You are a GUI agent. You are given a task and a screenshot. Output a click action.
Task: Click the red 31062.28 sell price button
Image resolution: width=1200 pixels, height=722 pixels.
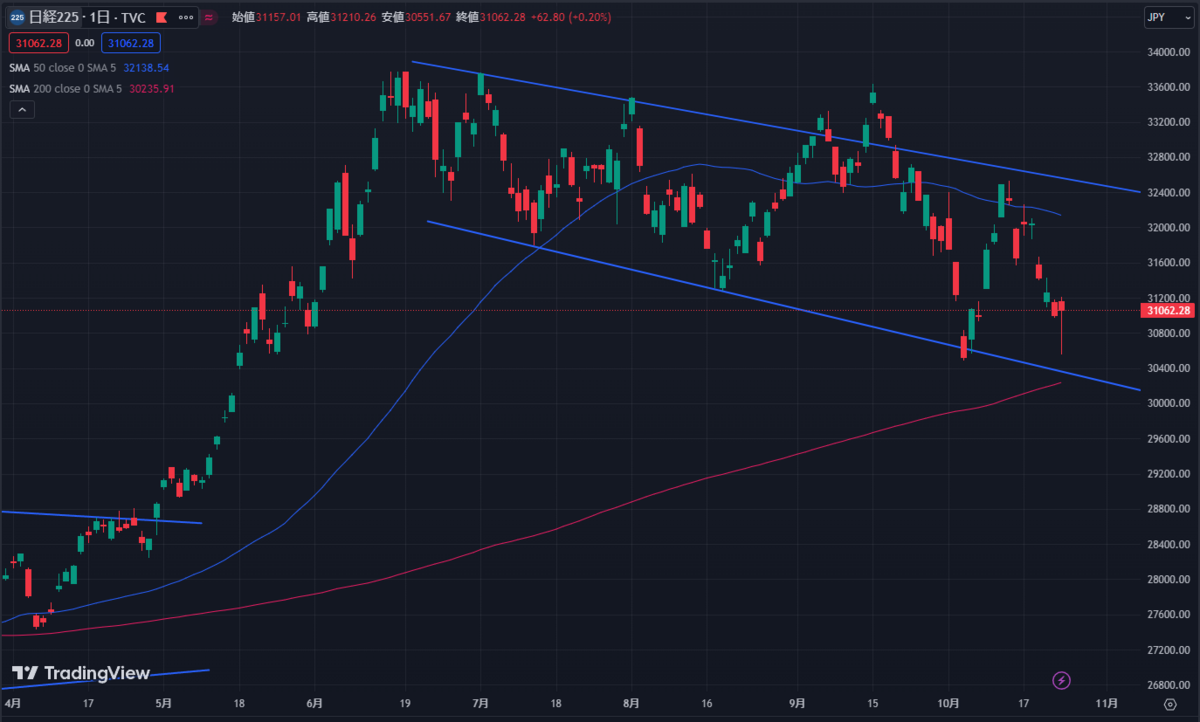click(x=39, y=43)
